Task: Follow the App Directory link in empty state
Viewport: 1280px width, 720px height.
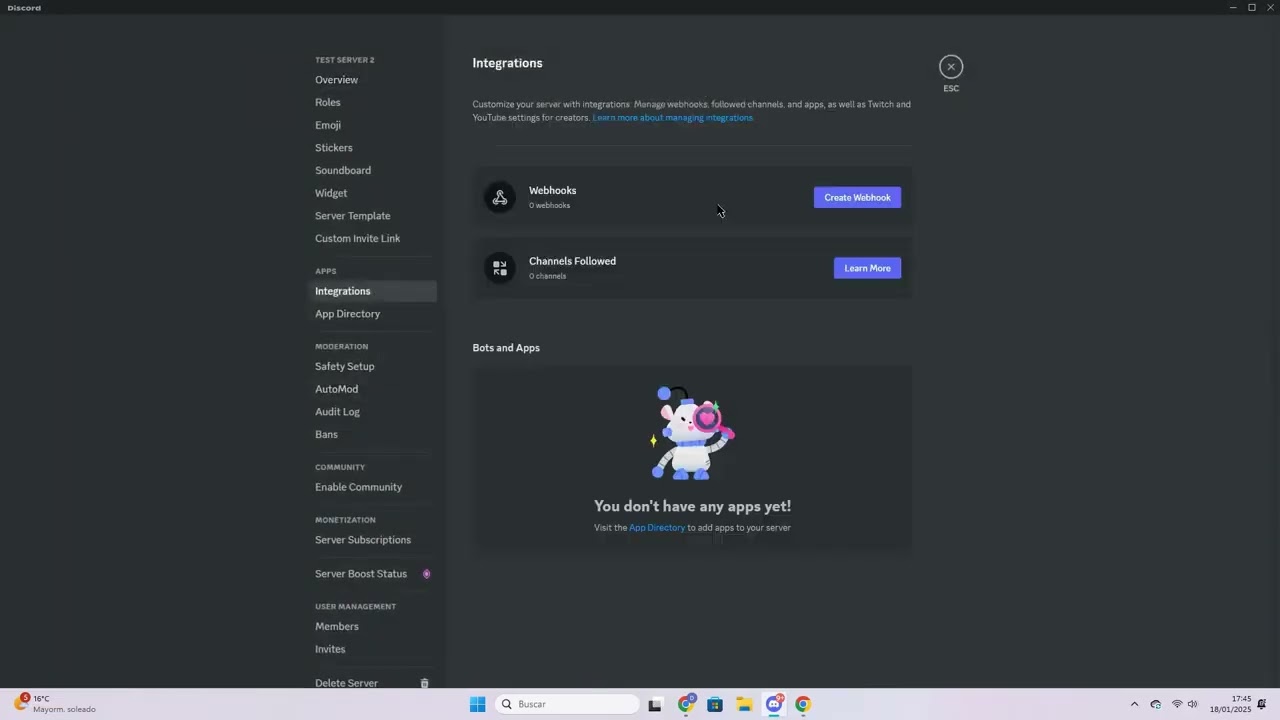Action: [x=657, y=528]
